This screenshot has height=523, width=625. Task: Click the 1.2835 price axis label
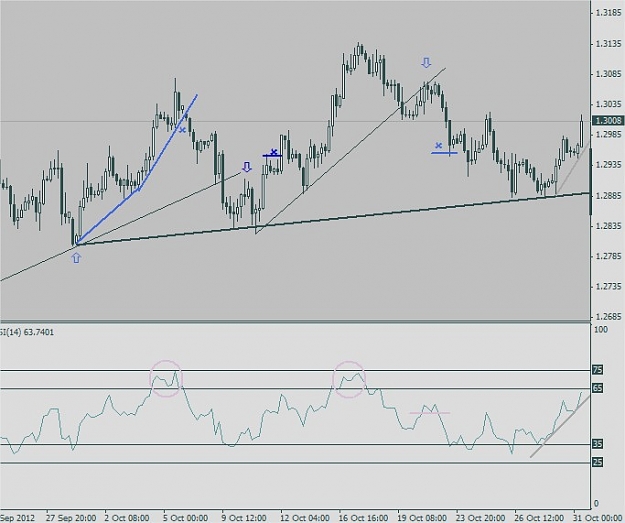point(608,226)
